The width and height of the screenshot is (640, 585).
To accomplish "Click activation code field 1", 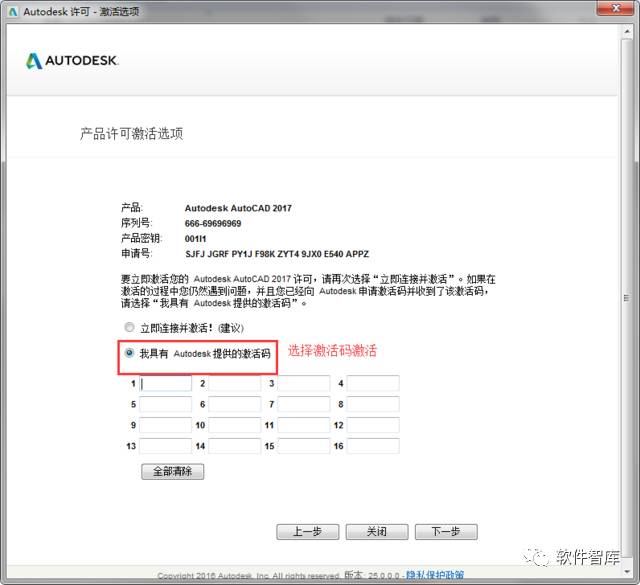I will coord(165,383).
